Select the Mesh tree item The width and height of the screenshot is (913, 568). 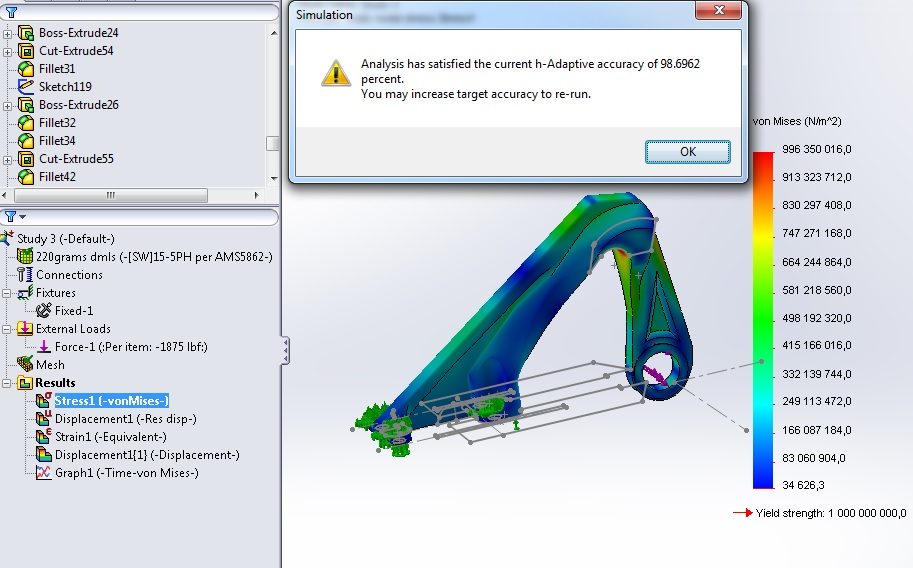pyautogui.click(x=50, y=365)
